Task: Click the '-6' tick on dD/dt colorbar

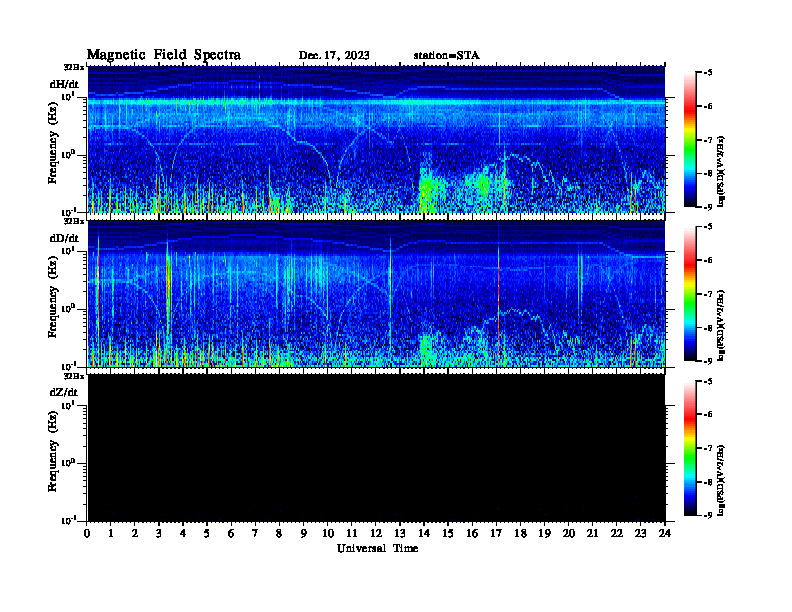Action: point(708,260)
